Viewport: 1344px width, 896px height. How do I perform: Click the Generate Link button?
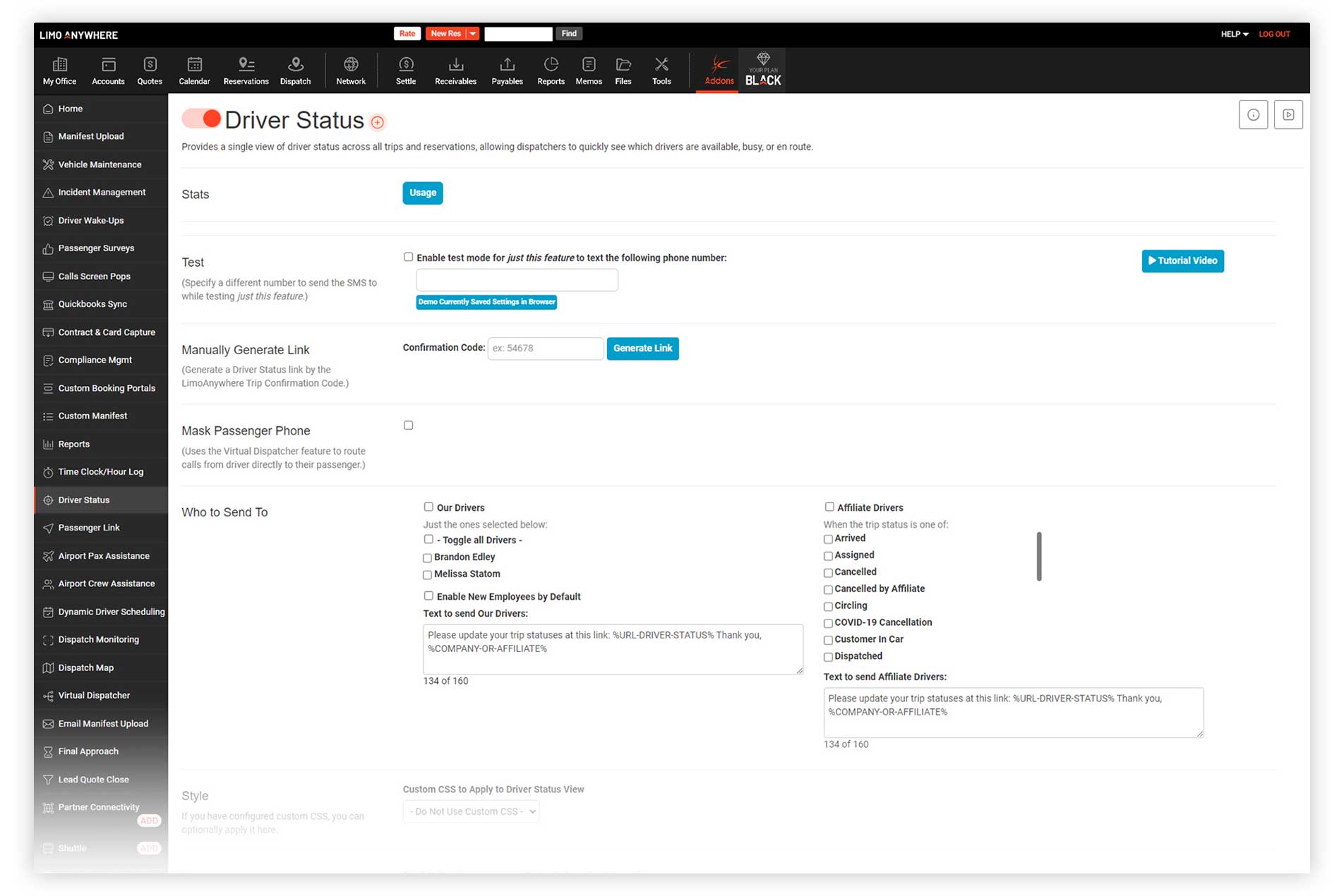(x=642, y=349)
